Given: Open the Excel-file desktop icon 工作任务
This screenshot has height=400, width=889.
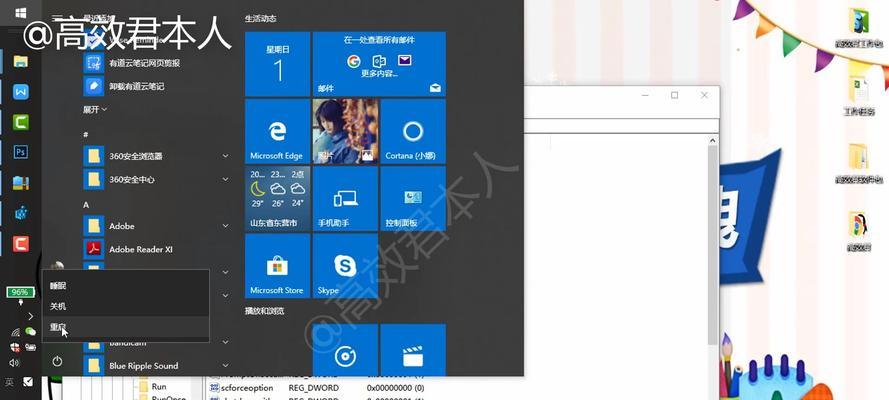Looking at the screenshot, I should point(858,95).
